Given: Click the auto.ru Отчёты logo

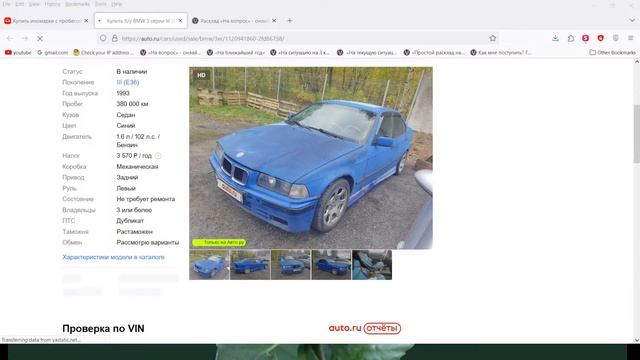Looking at the screenshot, I should [x=364, y=328].
